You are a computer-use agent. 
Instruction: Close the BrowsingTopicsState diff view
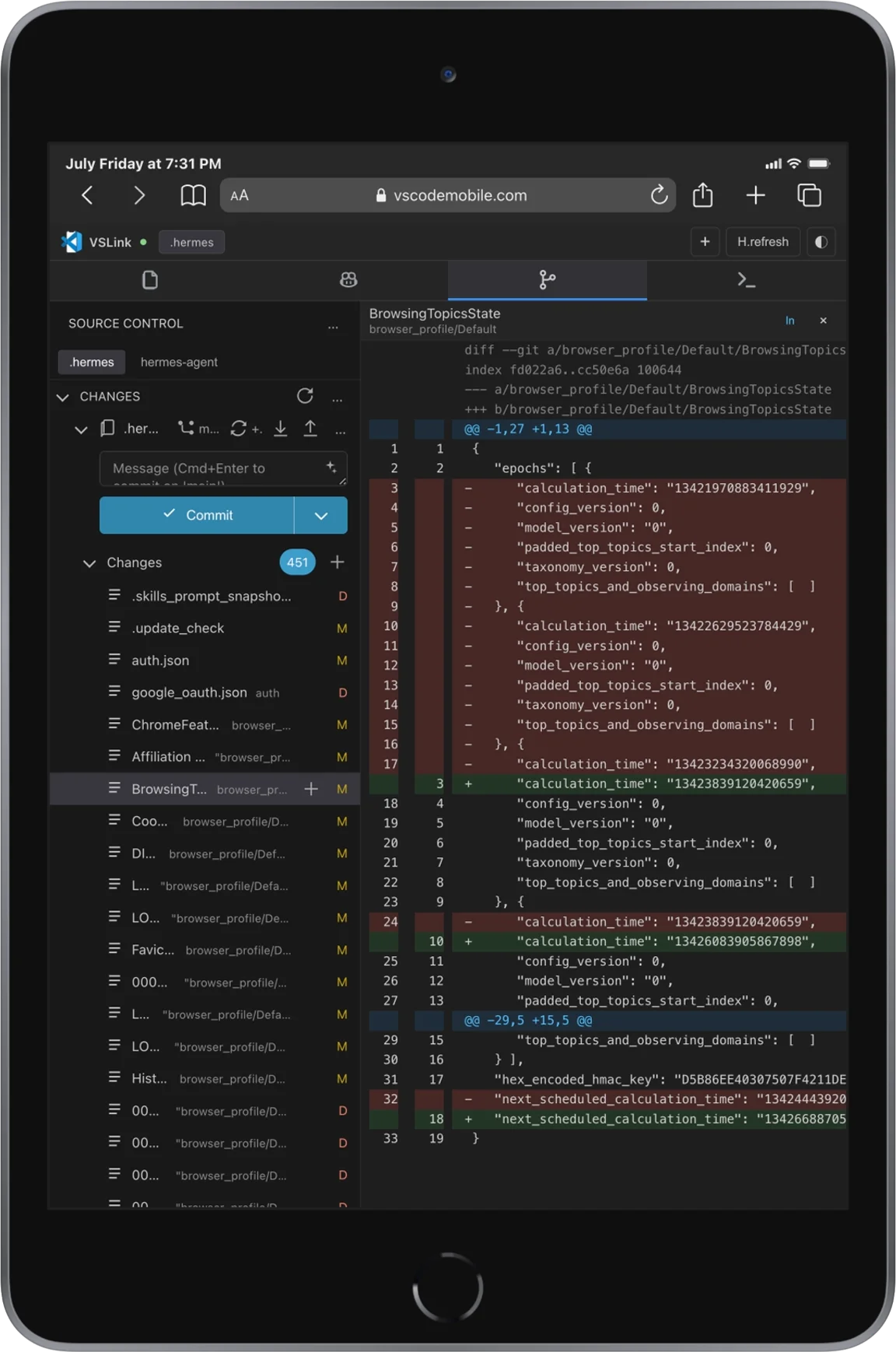[823, 320]
